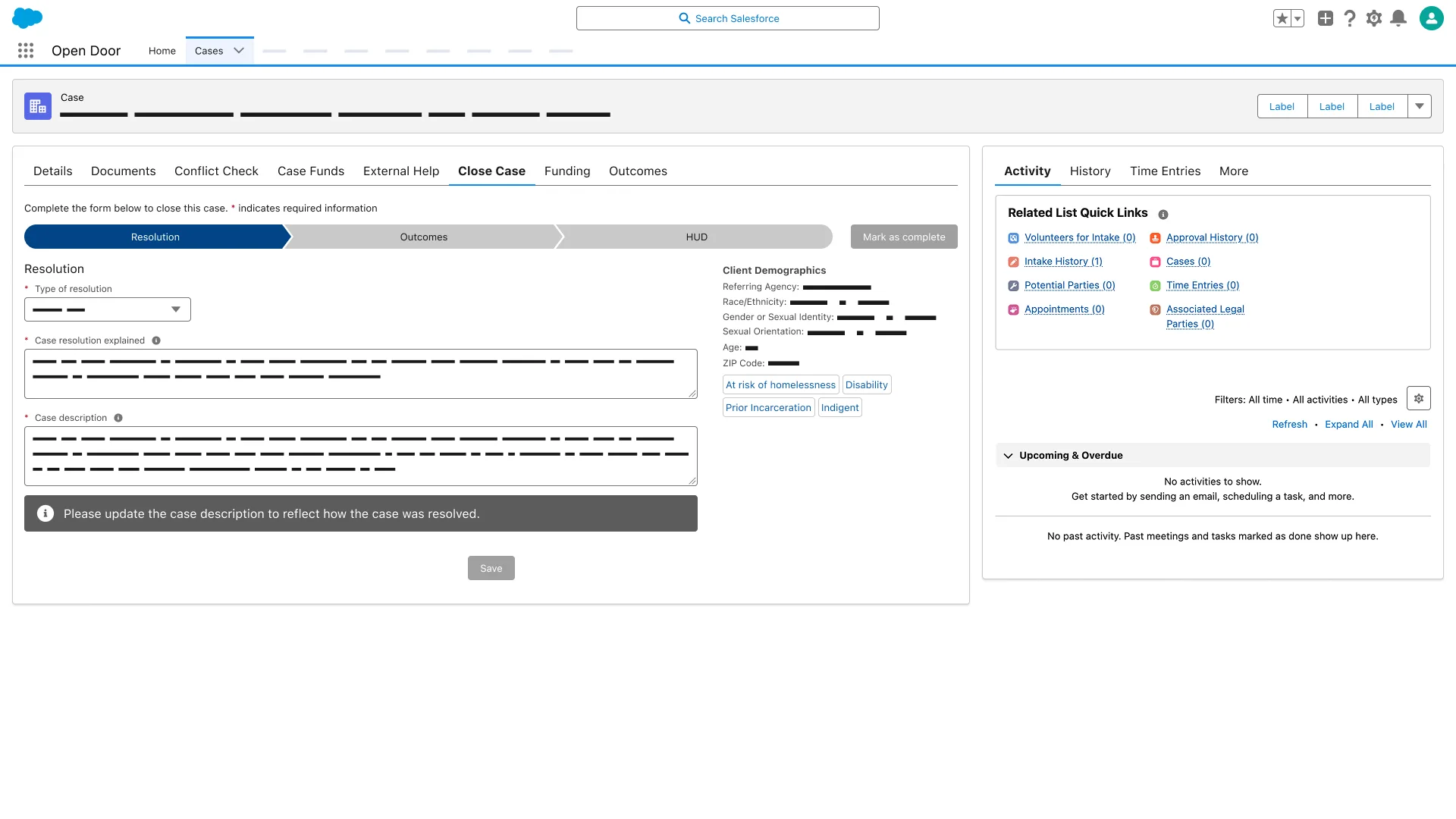Image resolution: width=1456 pixels, height=819 pixels.
Task: Open the user profile avatar
Action: click(x=1432, y=18)
